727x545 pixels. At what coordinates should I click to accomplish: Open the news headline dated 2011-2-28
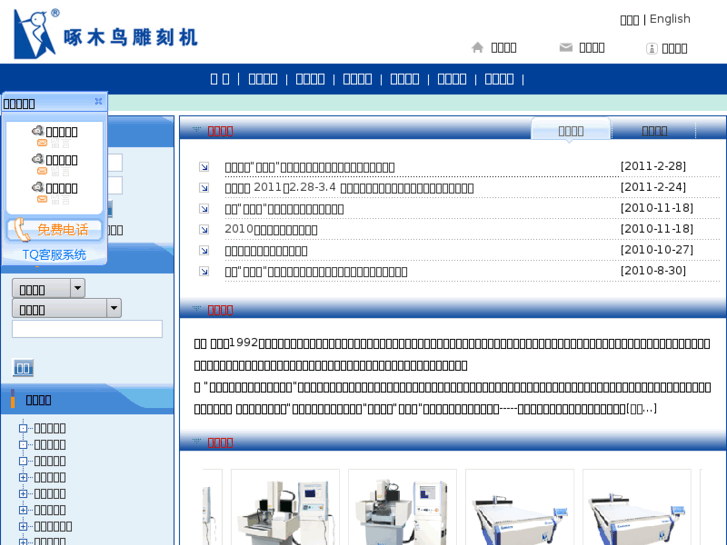(310, 167)
